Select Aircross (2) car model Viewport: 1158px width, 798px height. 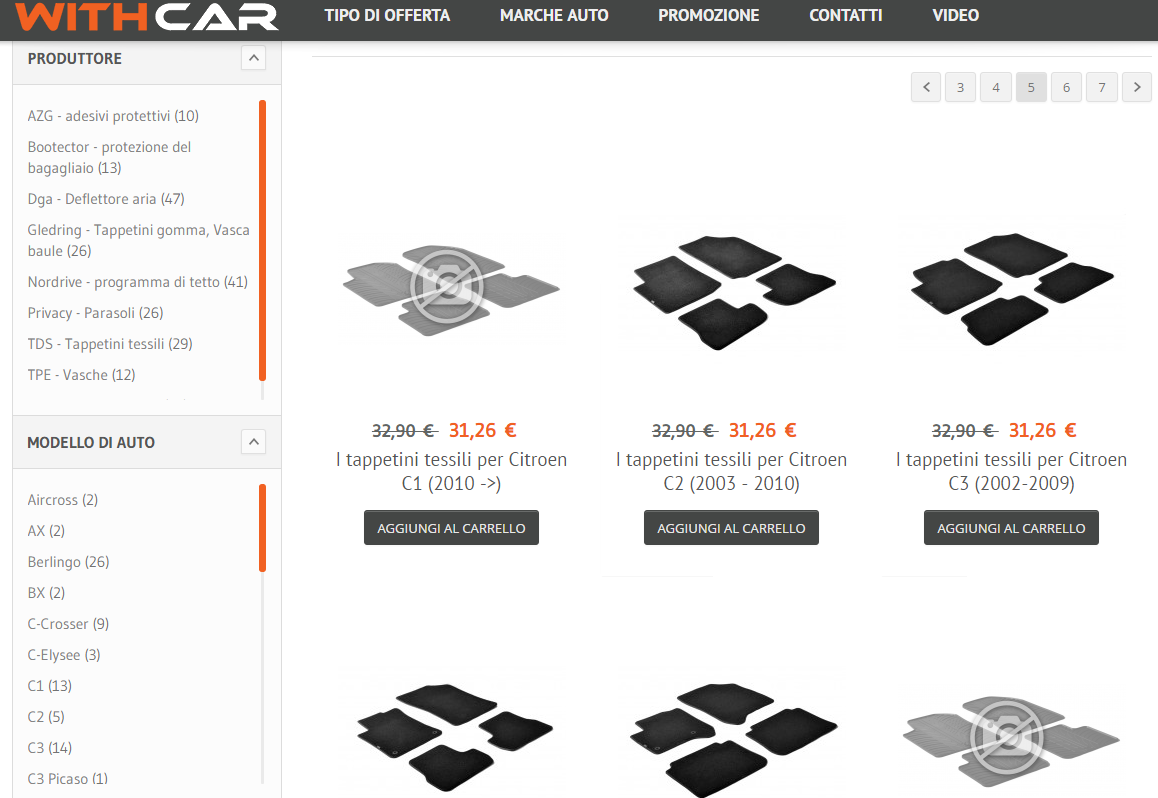pyautogui.click(x=63, y=500)
